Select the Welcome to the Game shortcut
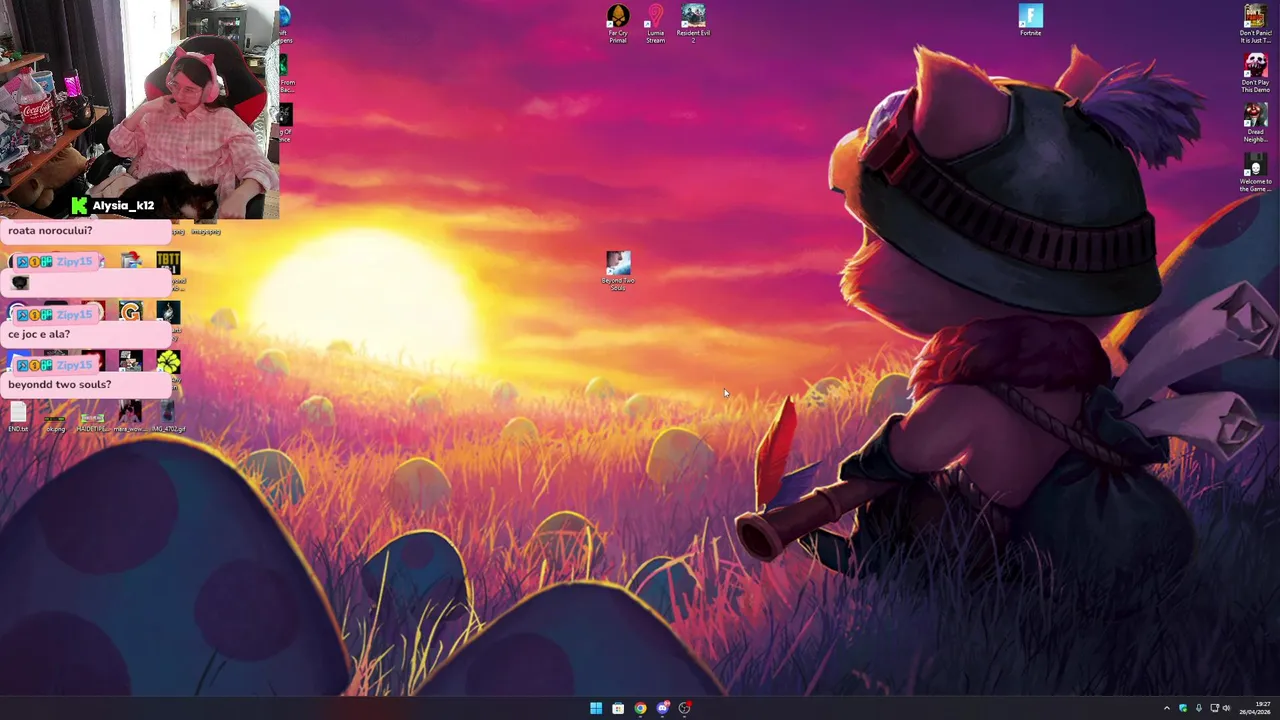1280x720 pixels. coord(1255,172)
